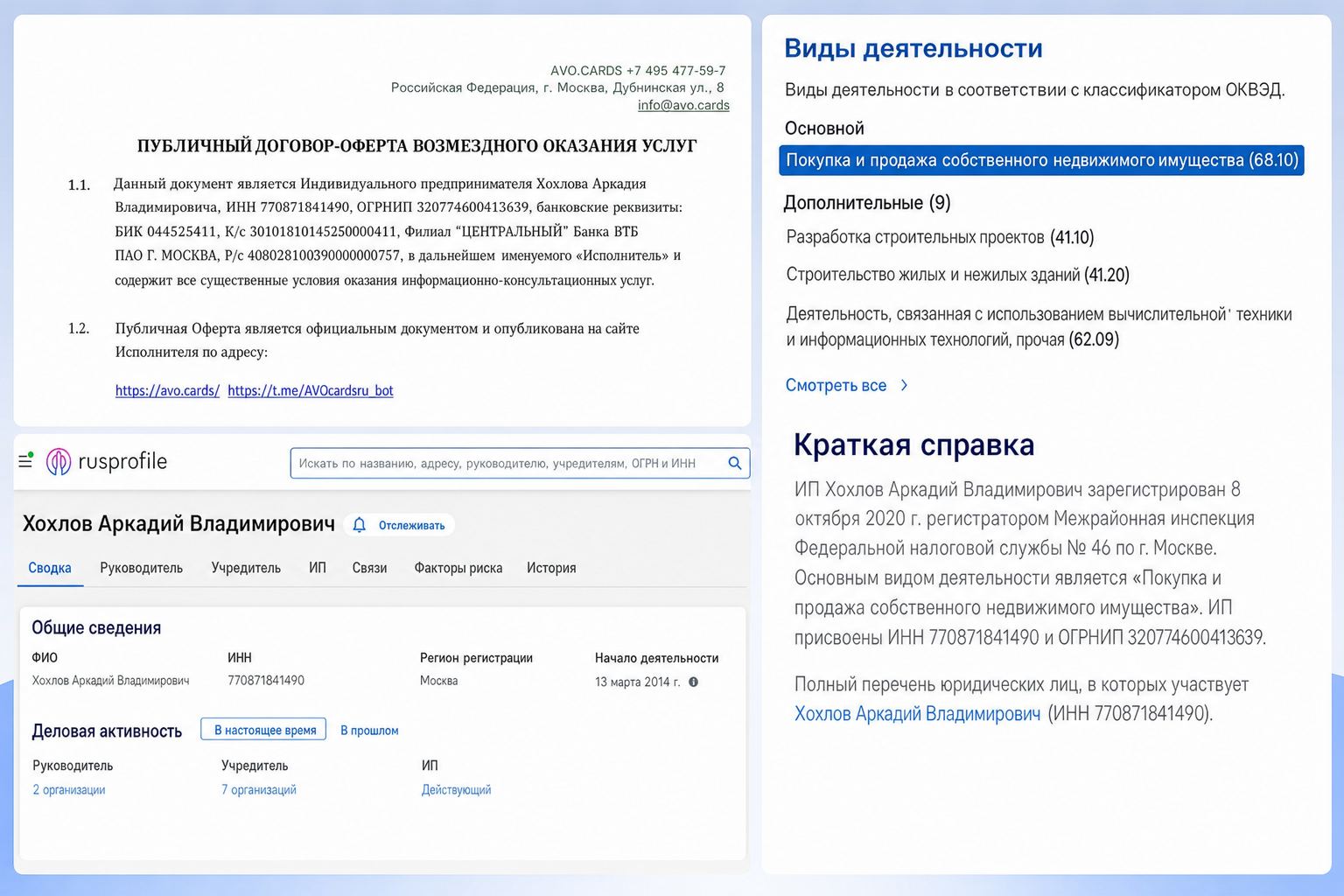Click the Регион регистрации column label
Viewport: 1344px width, 896px height.
476,658
